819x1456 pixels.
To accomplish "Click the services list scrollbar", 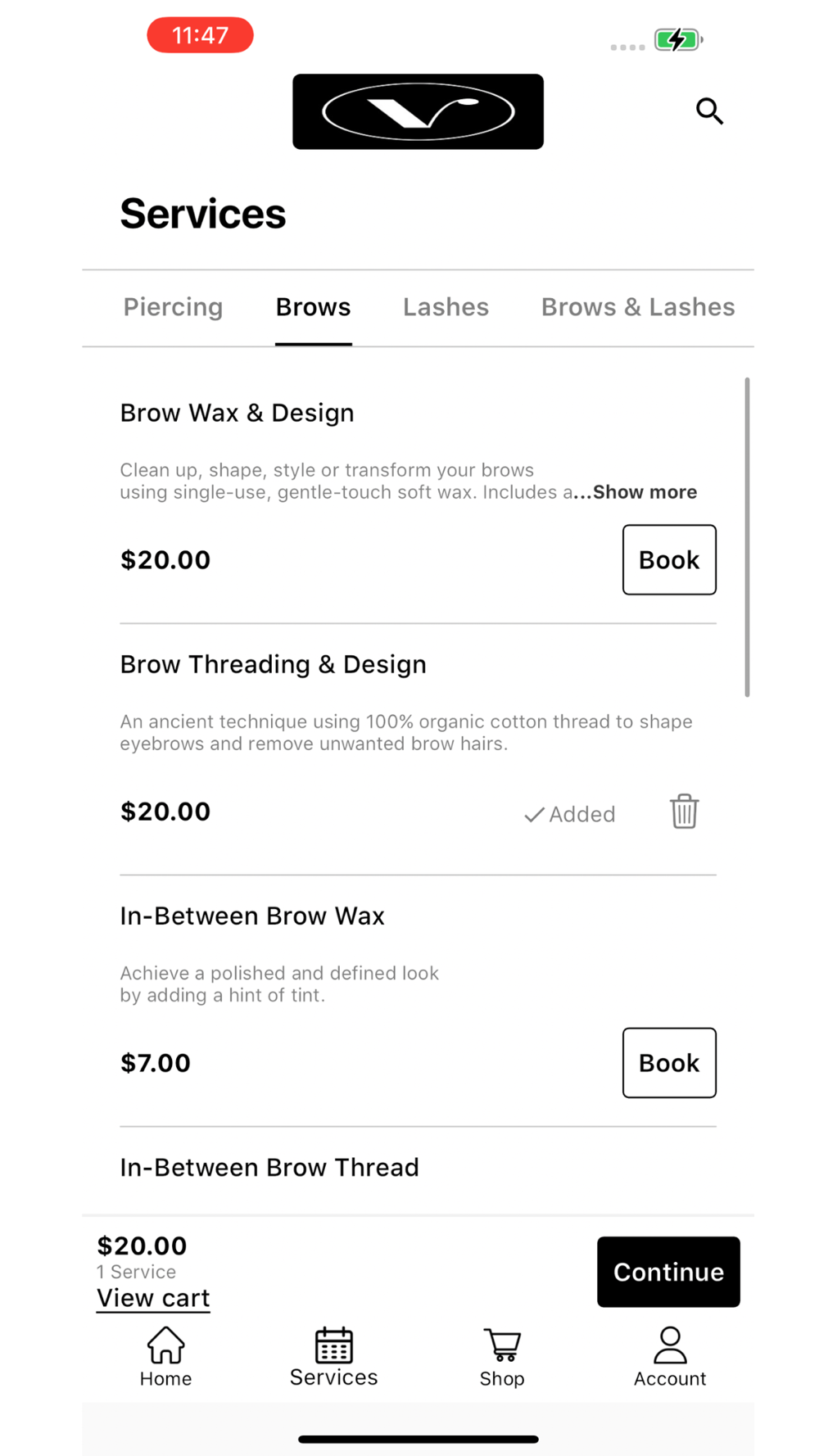I will tap(747, 536).
